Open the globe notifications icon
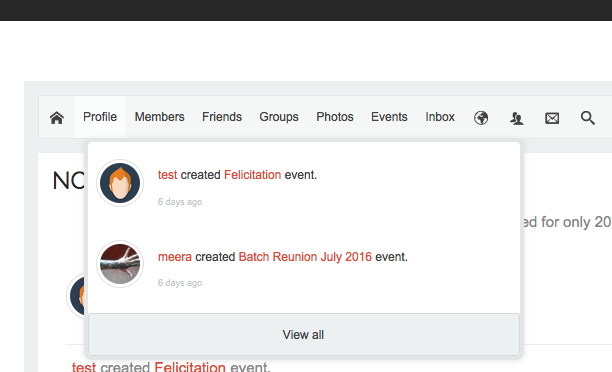 pyautogui.click(x=481, y=117)
